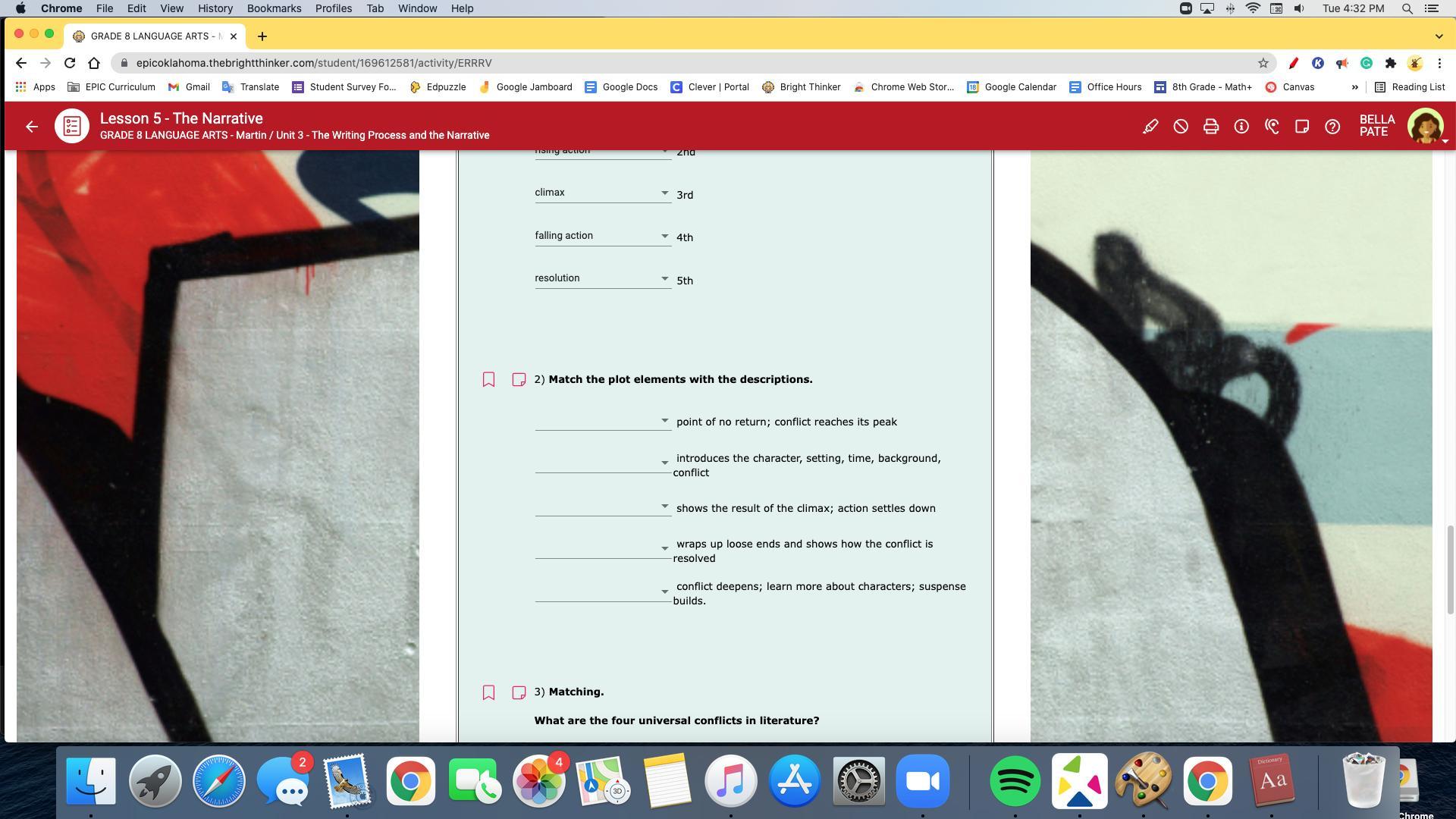The image size is (1456, 819).
Task: Toggle bookmark for question 2
Action: [488, 379]
